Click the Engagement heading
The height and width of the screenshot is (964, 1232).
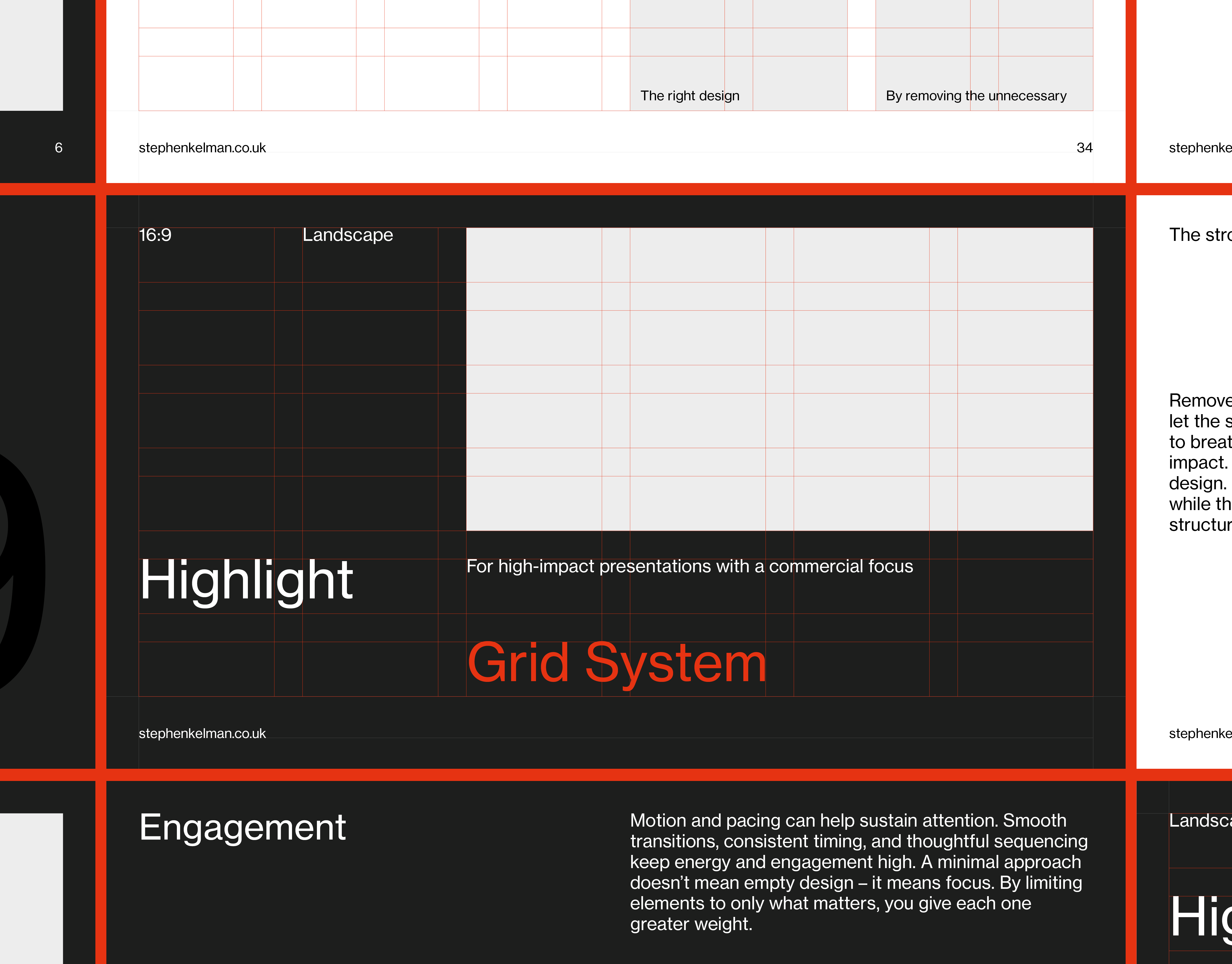(242, 827)
